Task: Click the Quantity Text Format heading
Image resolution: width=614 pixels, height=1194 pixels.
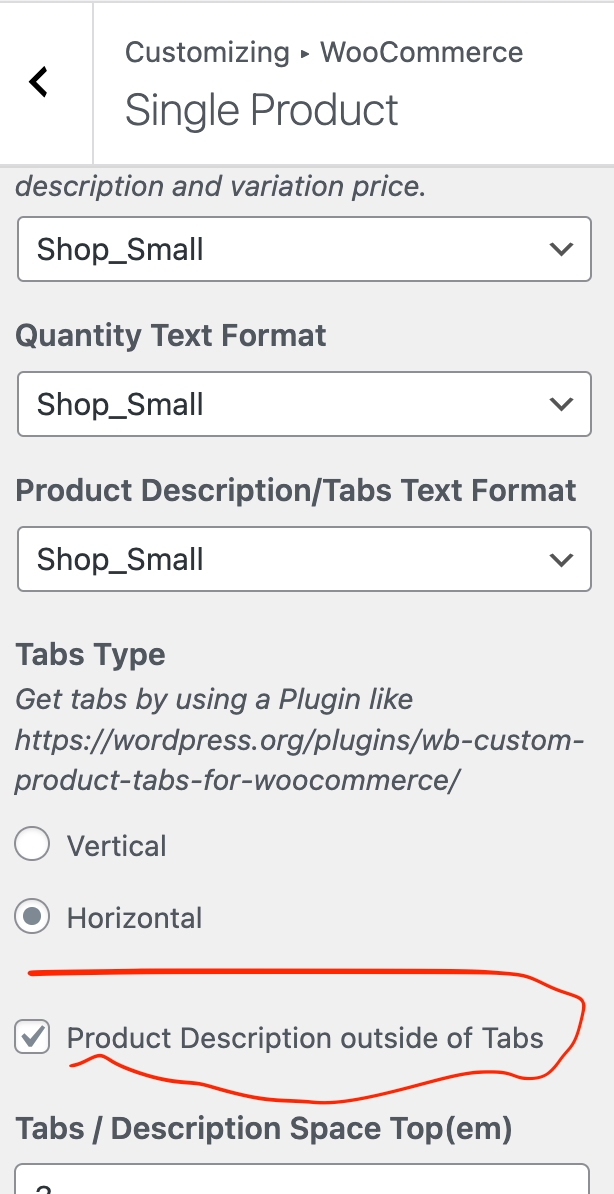Action: click(170, 336)
